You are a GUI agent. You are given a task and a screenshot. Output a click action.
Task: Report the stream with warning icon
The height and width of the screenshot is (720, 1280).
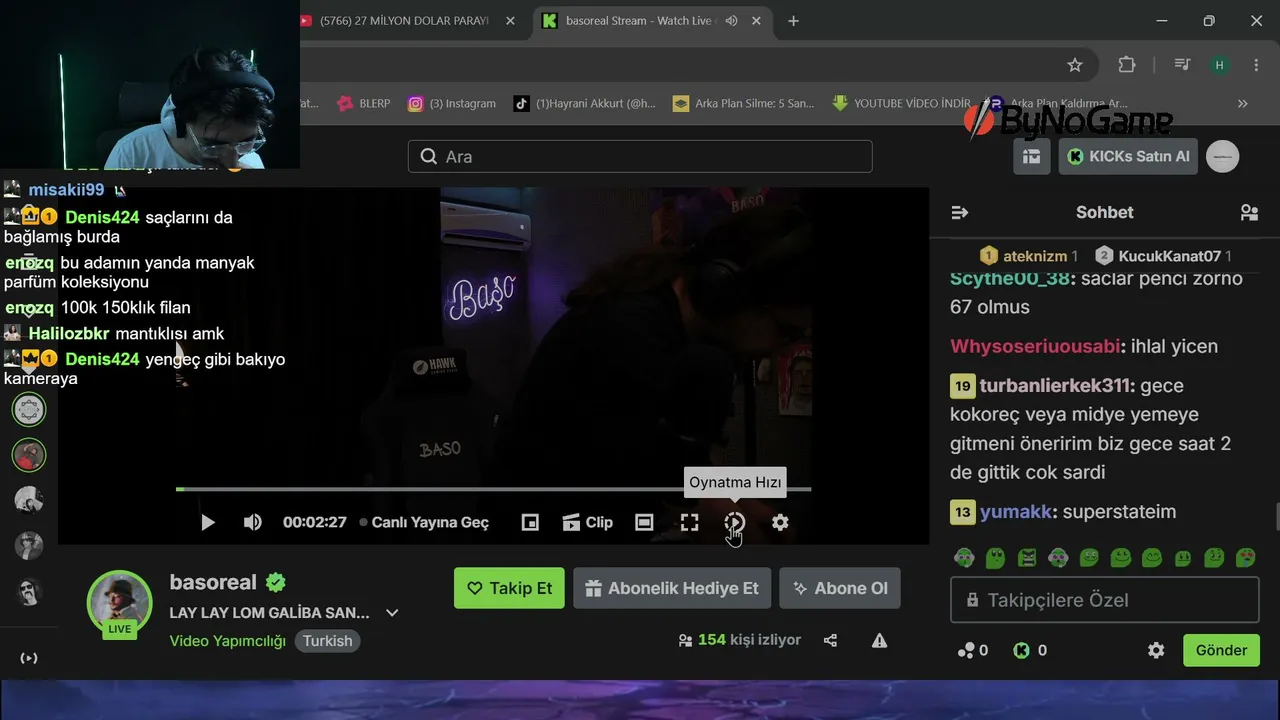point(879,640)
